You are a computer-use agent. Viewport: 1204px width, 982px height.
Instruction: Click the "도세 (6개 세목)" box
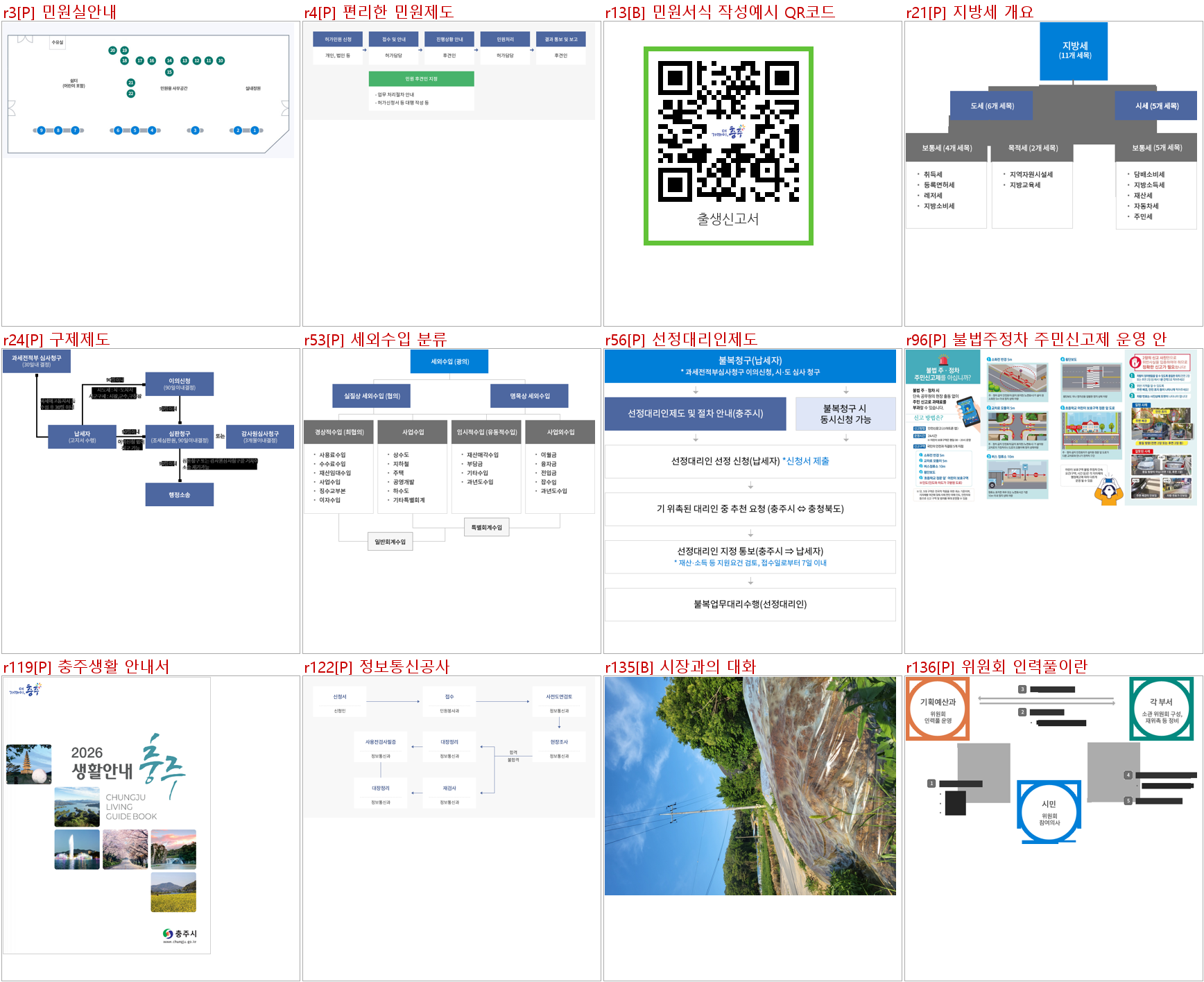[992, 106]
